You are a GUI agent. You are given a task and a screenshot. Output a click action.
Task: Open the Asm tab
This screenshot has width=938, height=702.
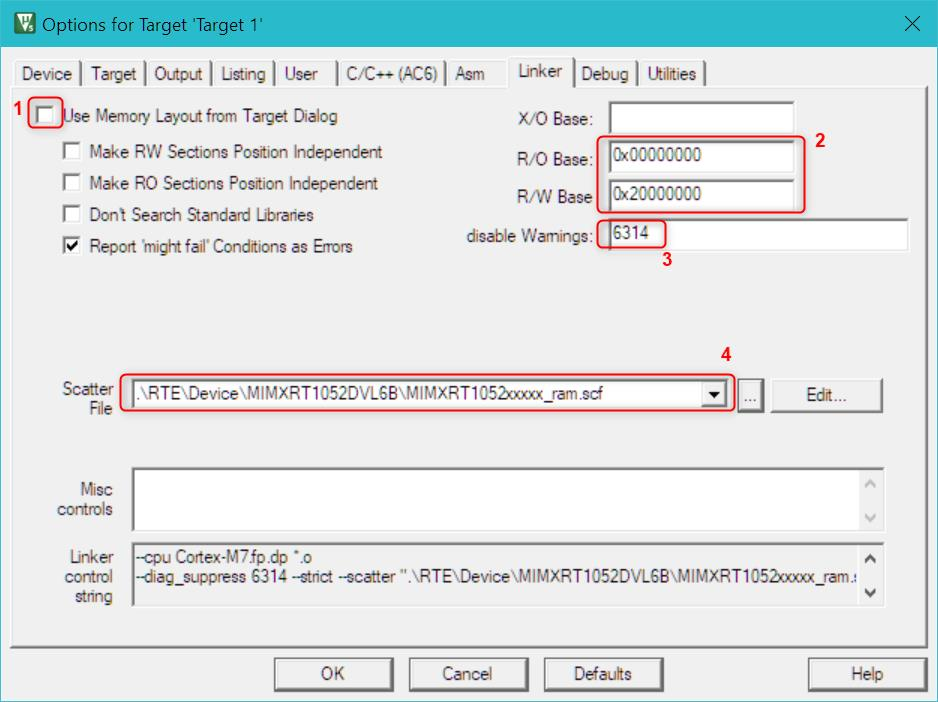click(470, 74)
